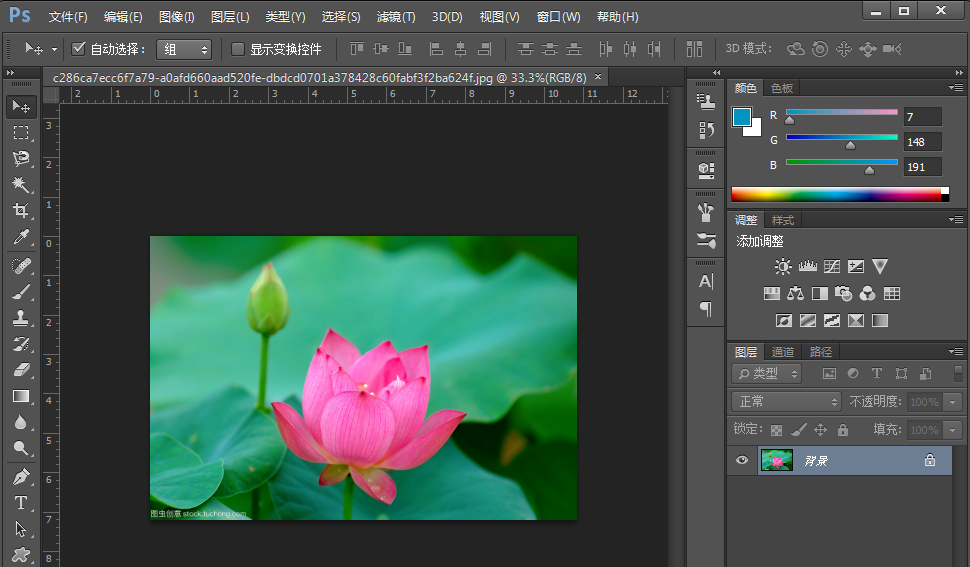Viewport: 970px width, 567px height.
Task: Hide the 背景 layer with eye icon
Action: [x=742, y=460]
